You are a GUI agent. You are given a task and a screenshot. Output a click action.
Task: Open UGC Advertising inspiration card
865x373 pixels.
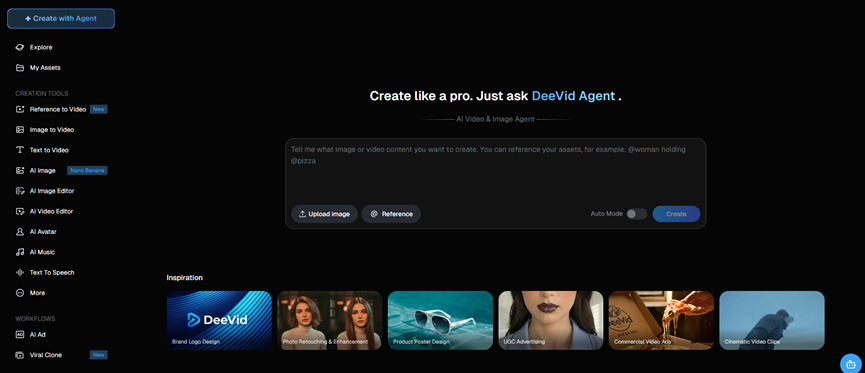pyautogui.click(x=551, y=321)
